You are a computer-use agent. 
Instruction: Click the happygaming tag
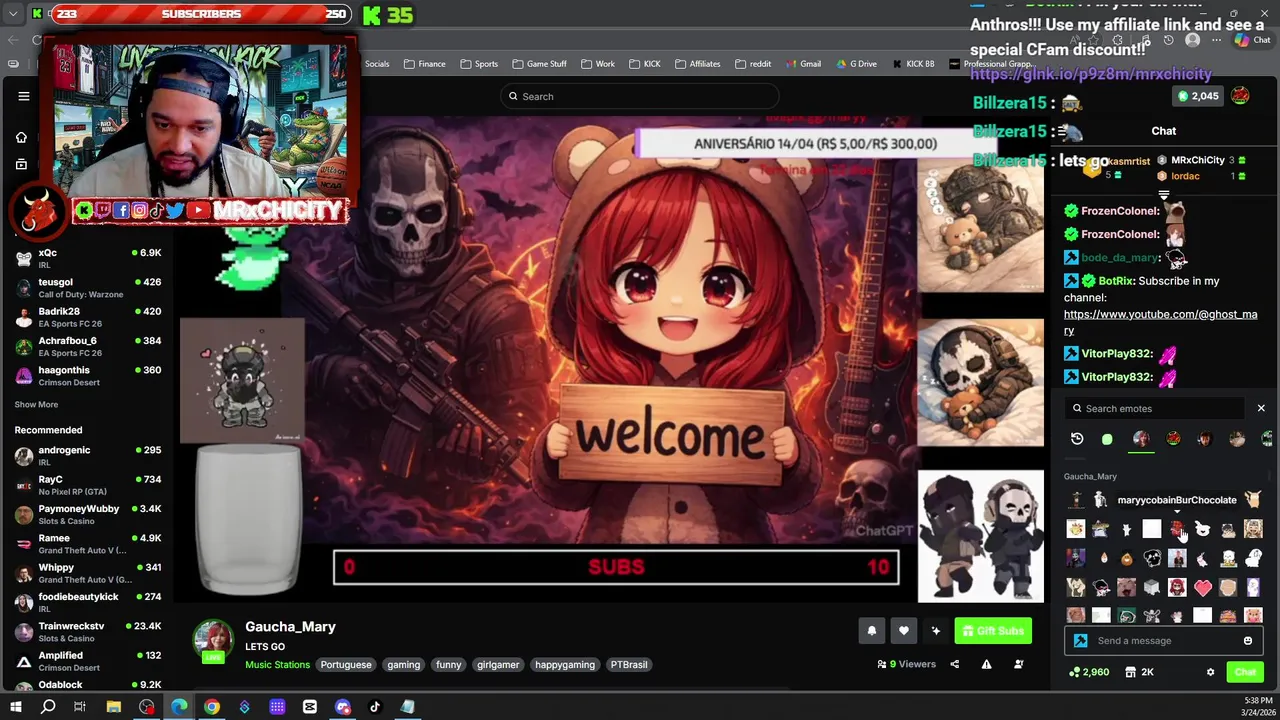[565, 664]
